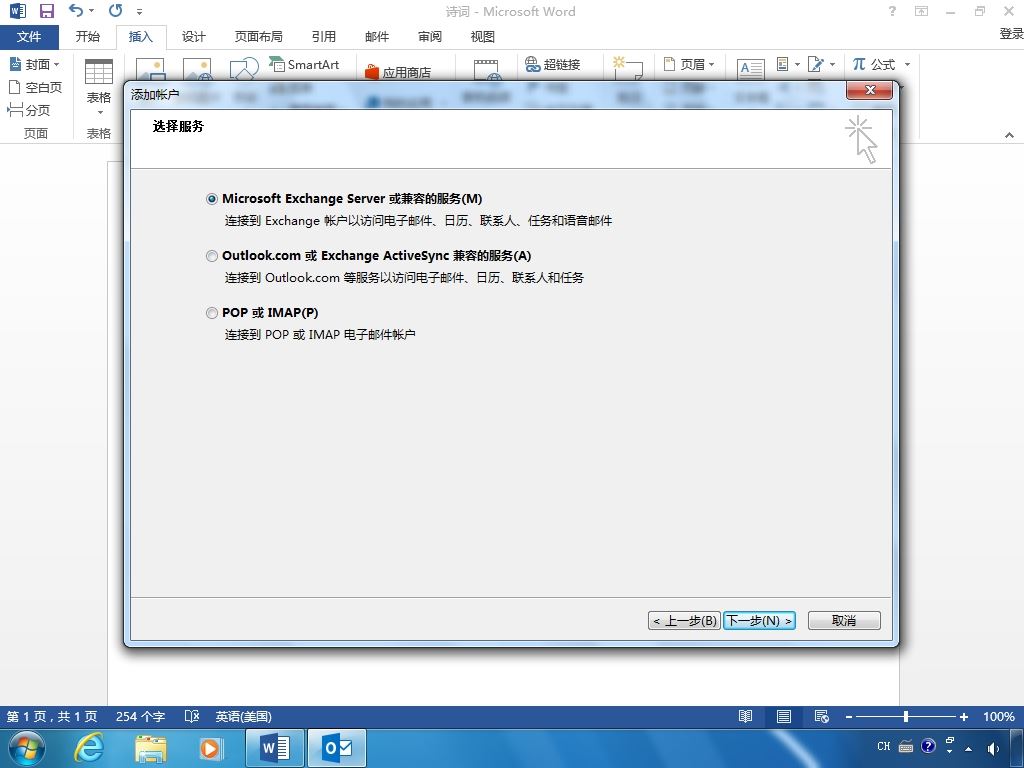Open the Customize Quick Access Toolbar arrow
Screen dimensions: 1024x768
139,12
